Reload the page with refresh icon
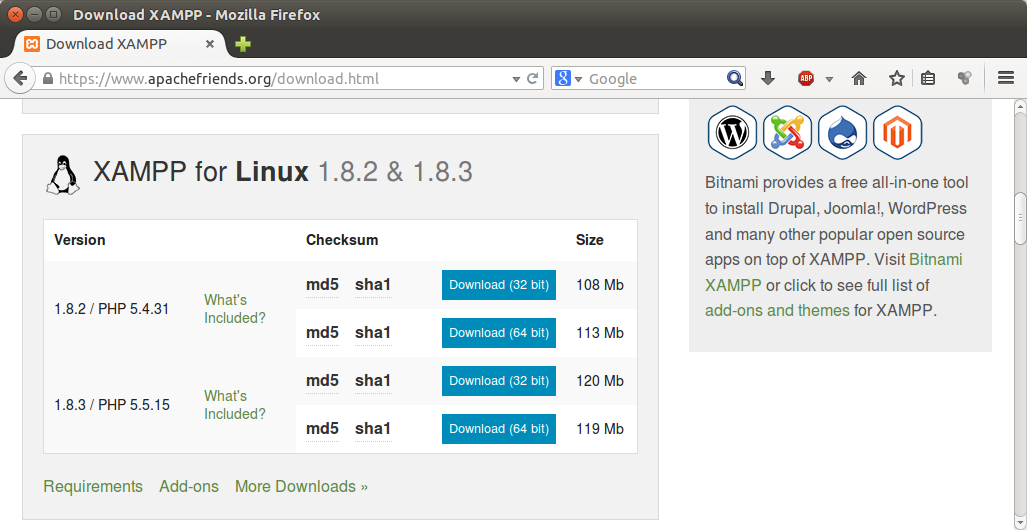This screenshot has height=530, width=1027. pyautogui.click(x=533, y=78)
